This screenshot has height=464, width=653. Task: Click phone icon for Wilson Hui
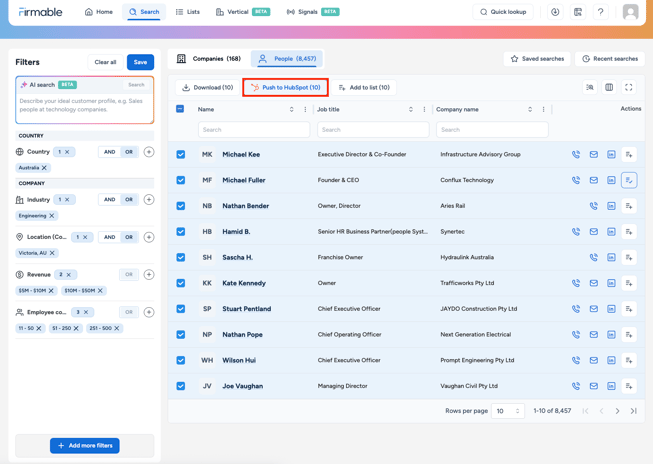click(x=576, y=360)
